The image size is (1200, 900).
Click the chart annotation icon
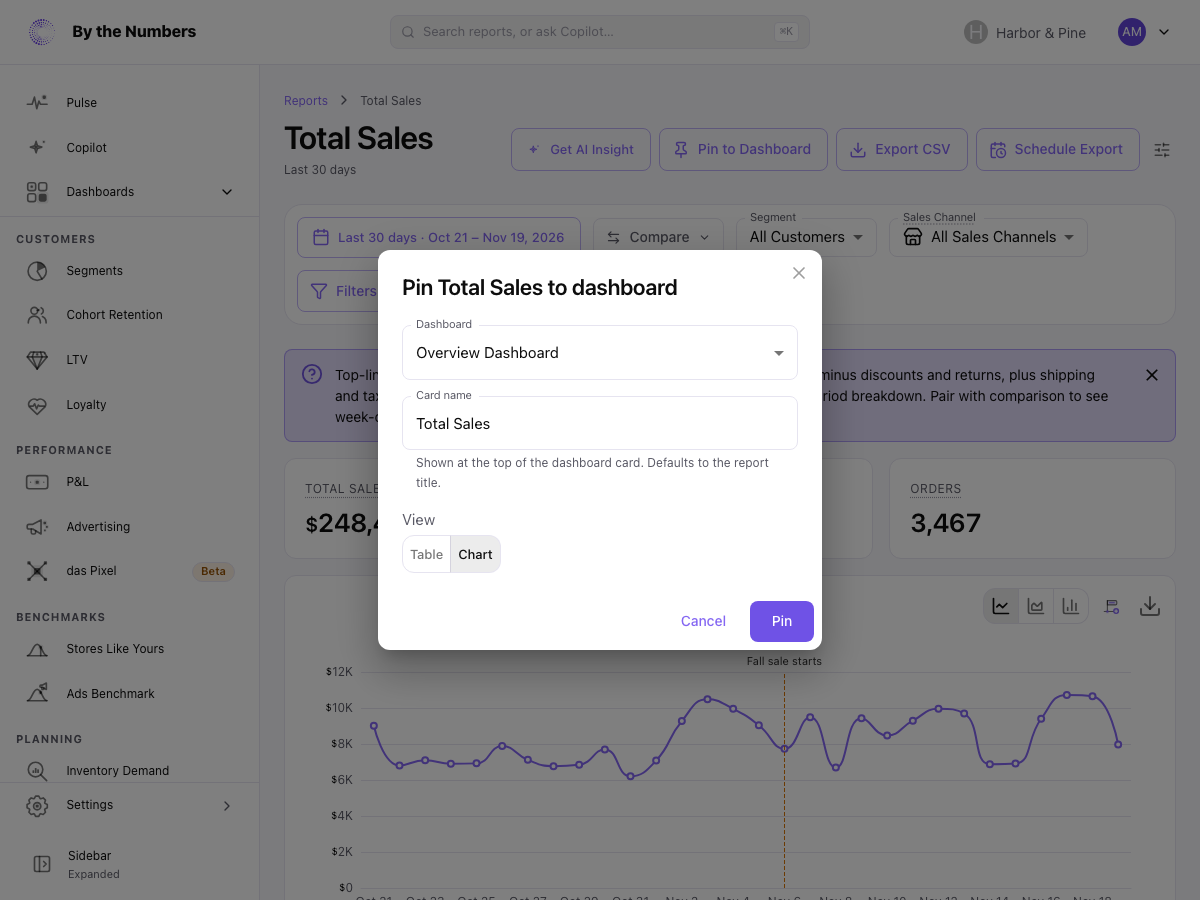(1111, 606)
